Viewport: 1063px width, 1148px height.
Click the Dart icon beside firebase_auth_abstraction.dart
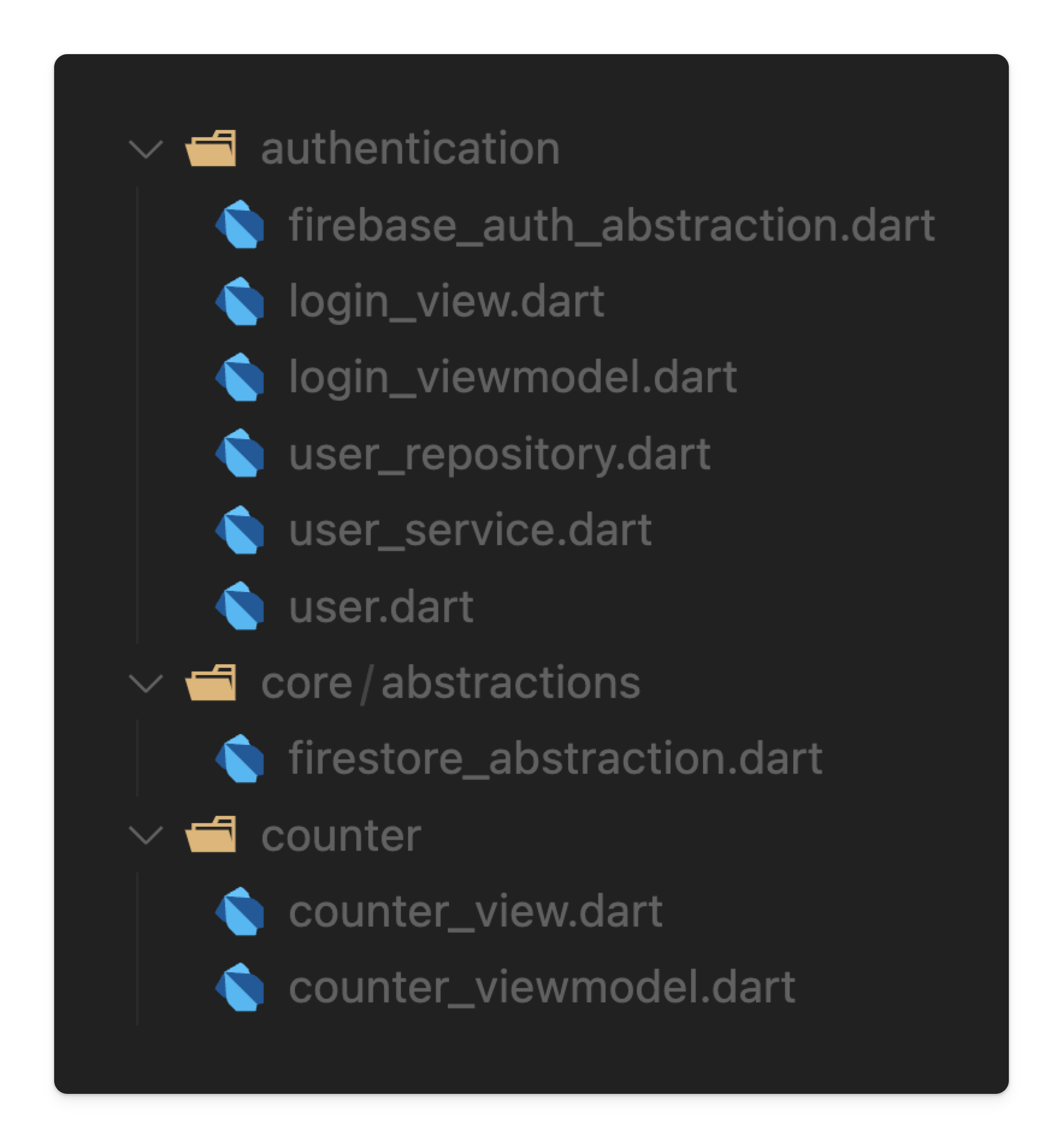(240, 224)
